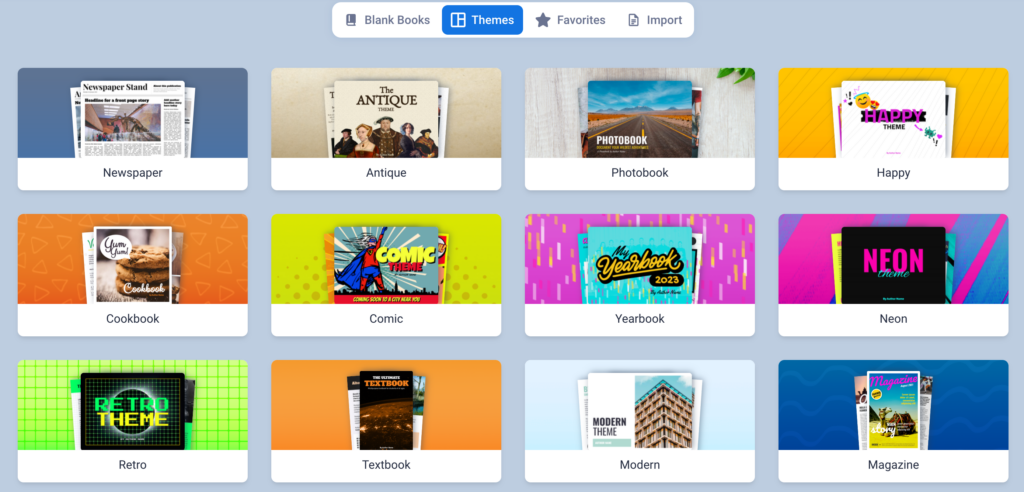Open the Neon theme thumbnail
This screenshot has height=492, width=1024.
[893, 259]
